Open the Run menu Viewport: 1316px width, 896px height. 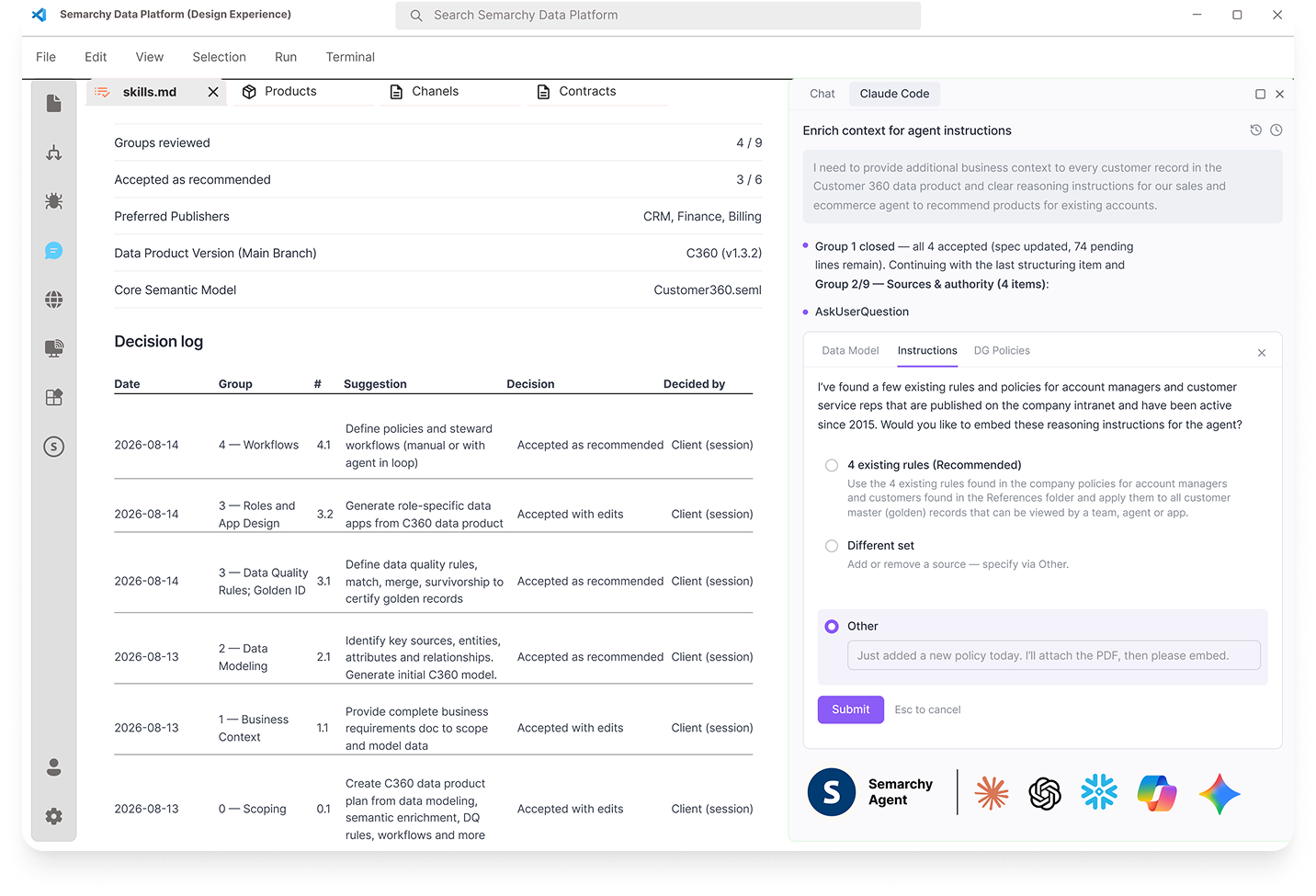pyautogui.click(x=286, y=57)
